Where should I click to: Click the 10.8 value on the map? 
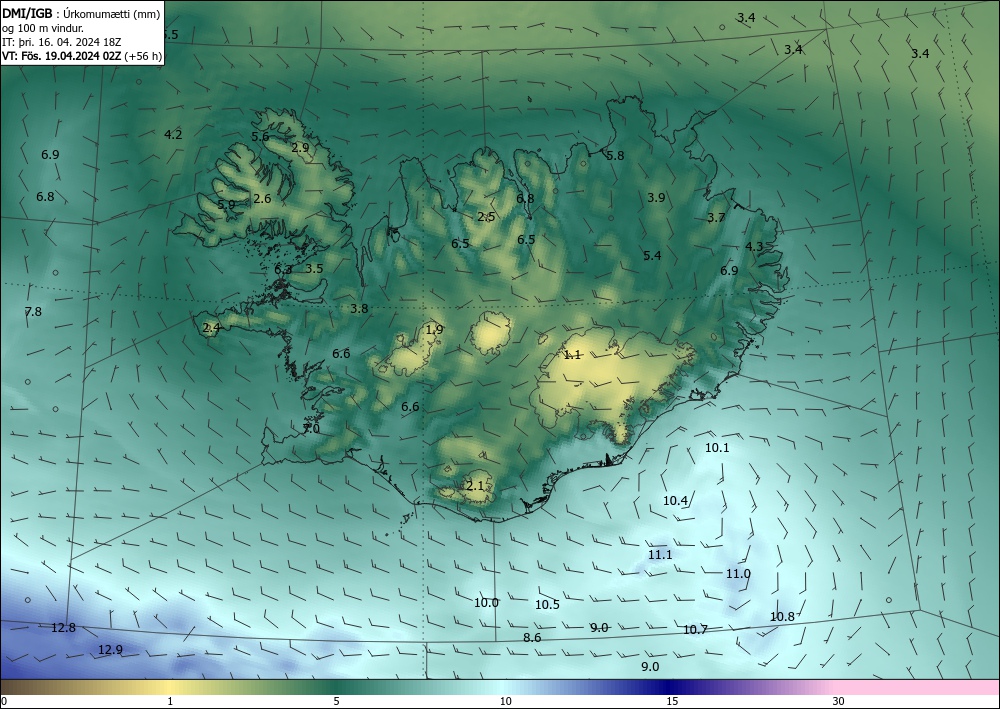coord(782,617)
